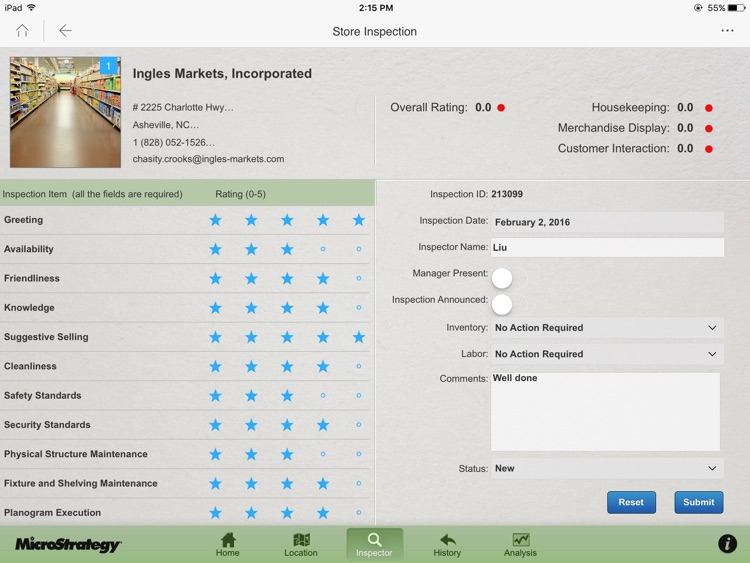
Task: Go back using the left arrow icon
Action: pyautogui.click(x=65, y=31)
